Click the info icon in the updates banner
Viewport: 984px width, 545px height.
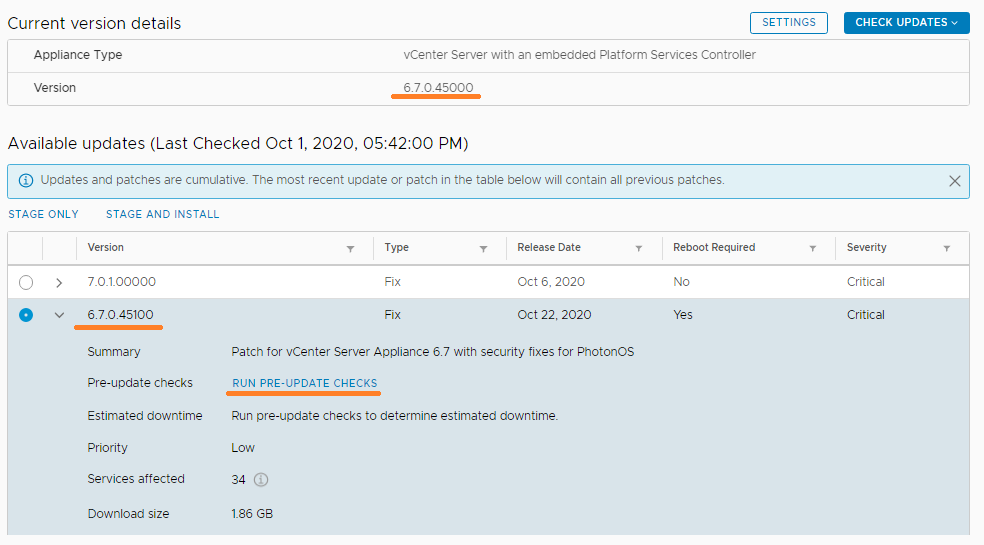tap(26, 181)
